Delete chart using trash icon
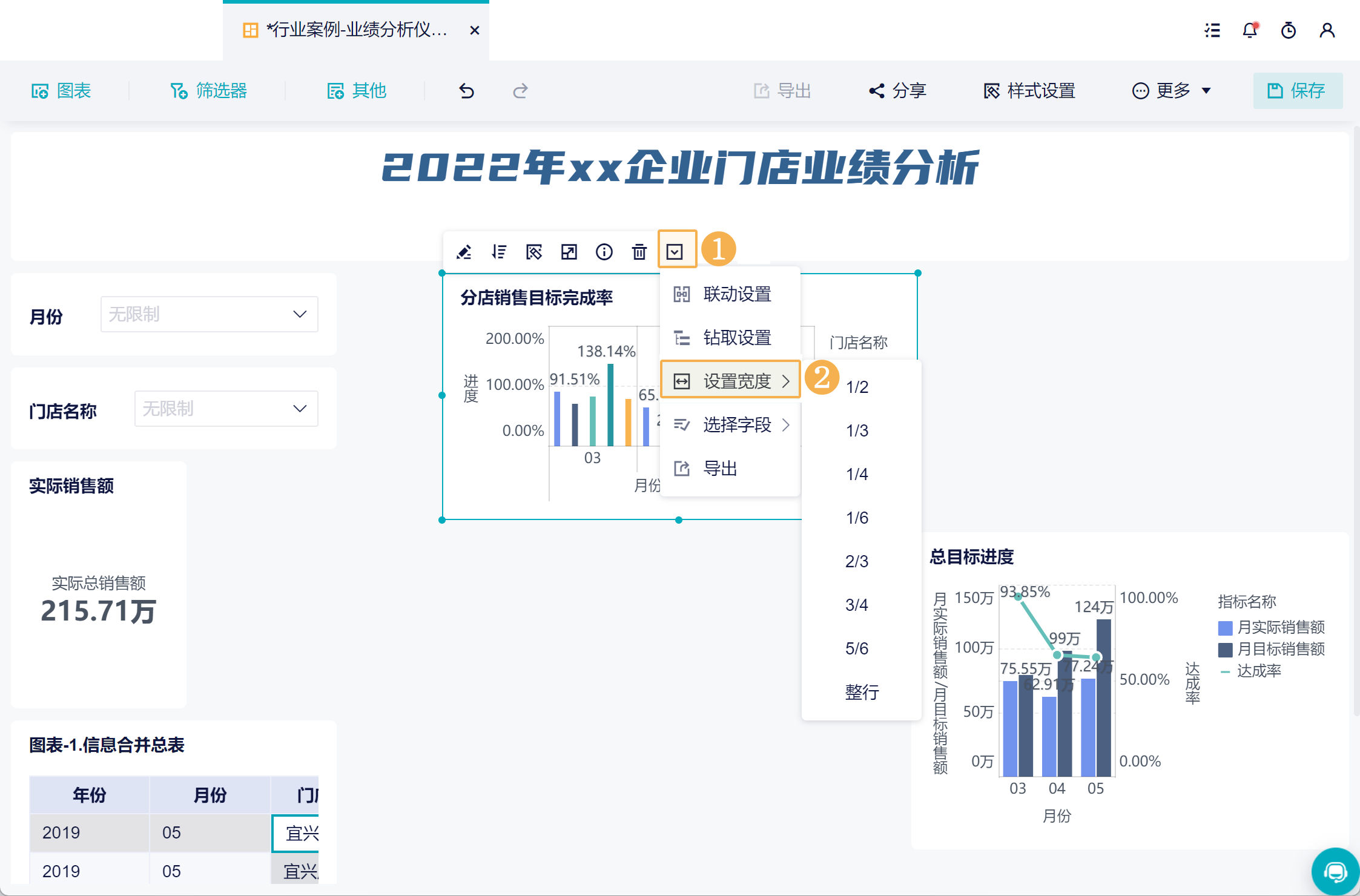Image resolution: width=1360 pixels, height=896 pixels. tap(639, 252)
